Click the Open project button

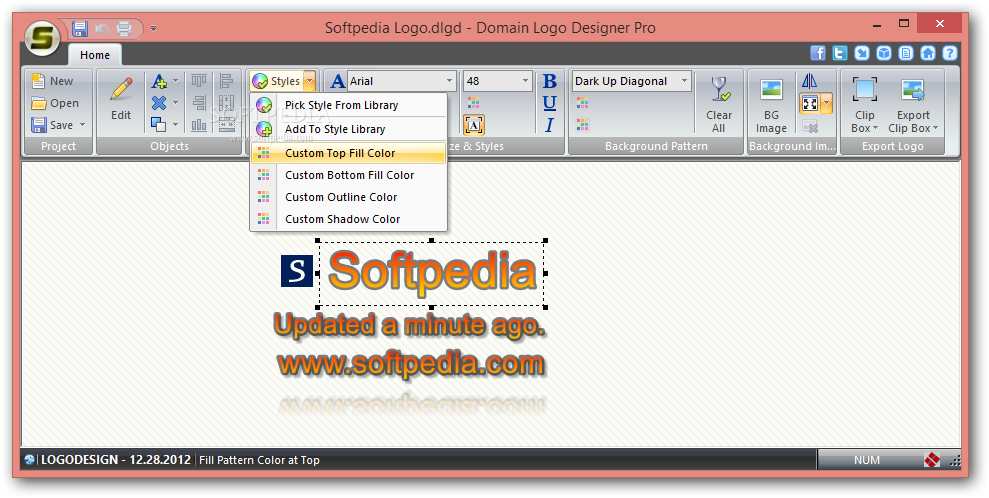pos(56,103)
